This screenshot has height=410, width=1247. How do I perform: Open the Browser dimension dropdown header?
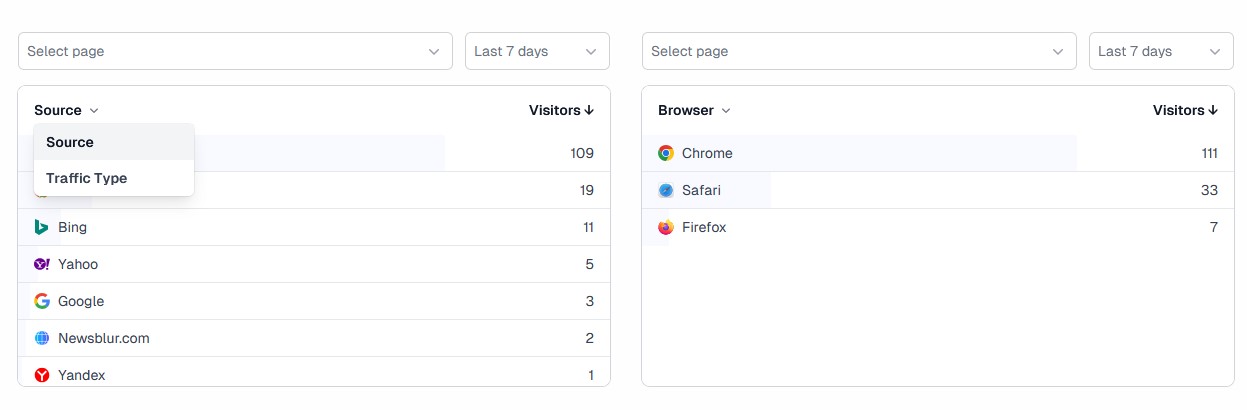click(694, 110)
